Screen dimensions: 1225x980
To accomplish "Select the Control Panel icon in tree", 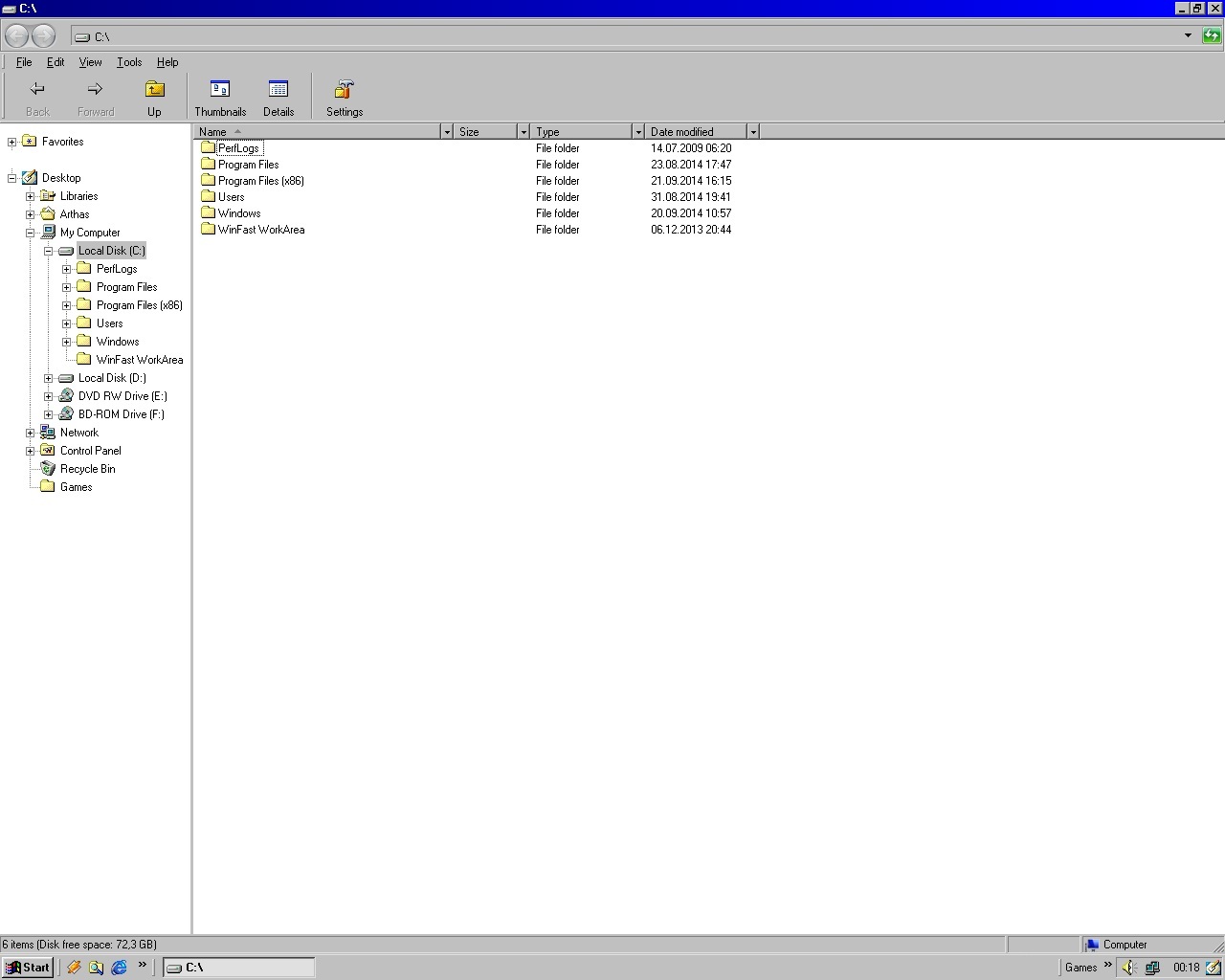I will click(48, 450).
